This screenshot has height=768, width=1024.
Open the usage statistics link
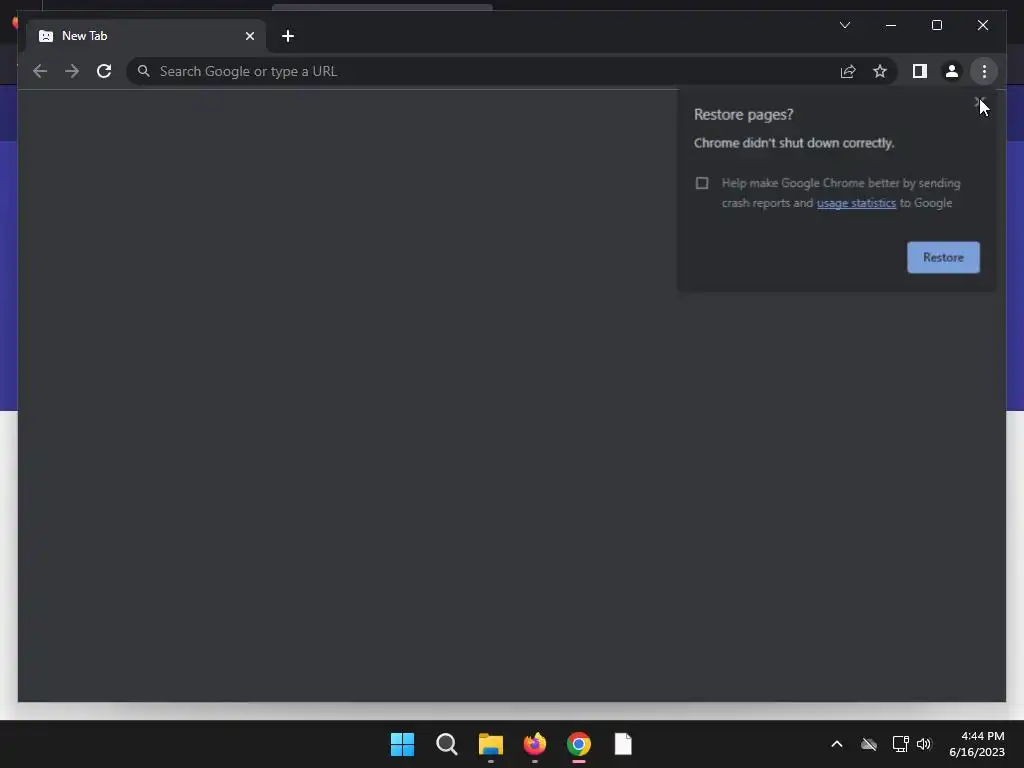tap(856, 203)
